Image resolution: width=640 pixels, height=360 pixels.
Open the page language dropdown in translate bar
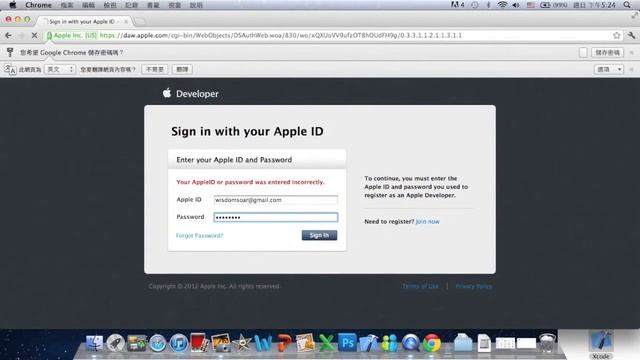click(60, 69)
